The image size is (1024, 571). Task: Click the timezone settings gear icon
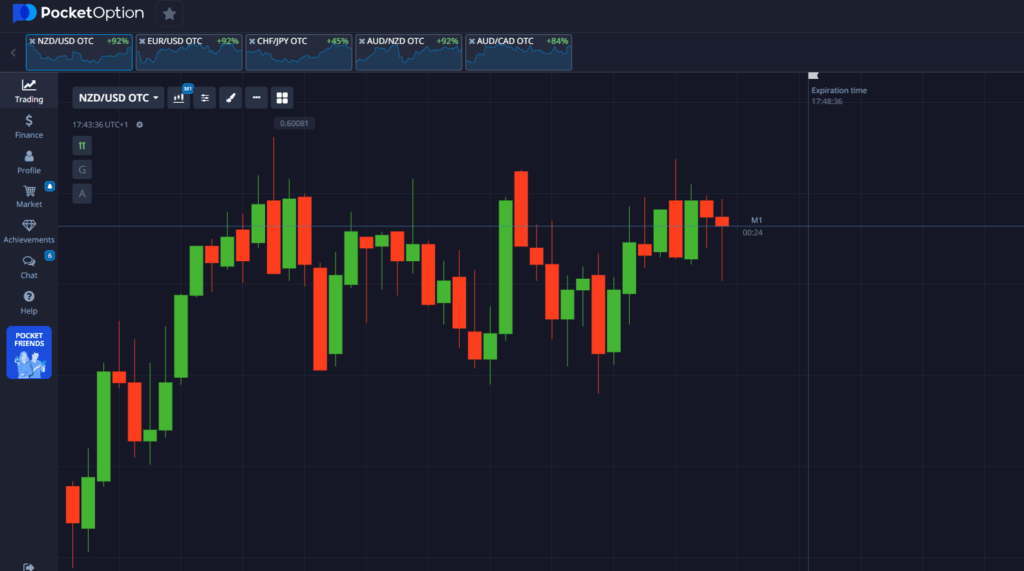point(140,125)
